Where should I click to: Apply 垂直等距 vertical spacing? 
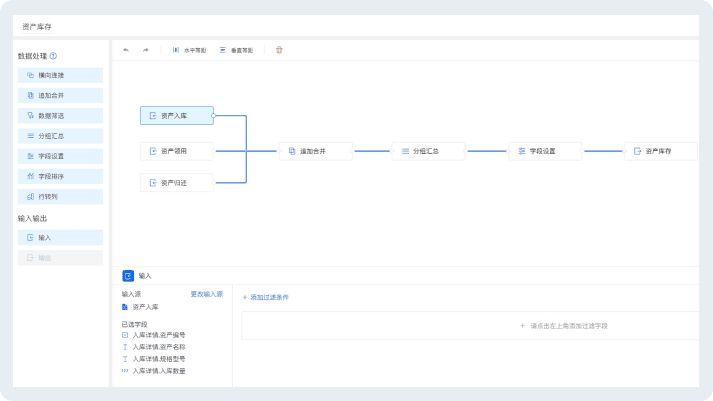(x=236, y=50)
